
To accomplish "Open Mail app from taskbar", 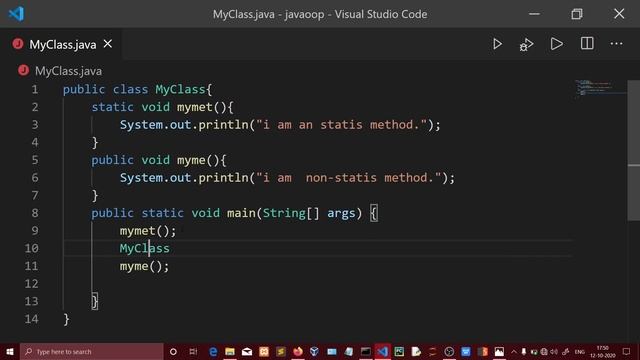I will pos(247,351).
